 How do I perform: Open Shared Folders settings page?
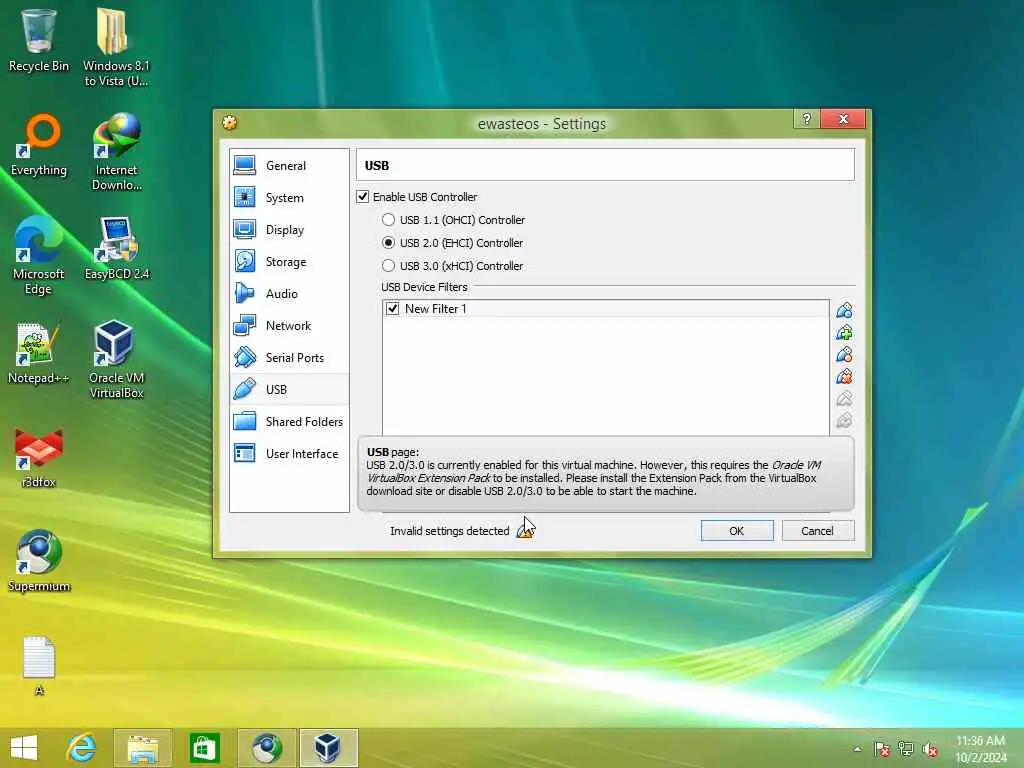(x=289, y=421)
